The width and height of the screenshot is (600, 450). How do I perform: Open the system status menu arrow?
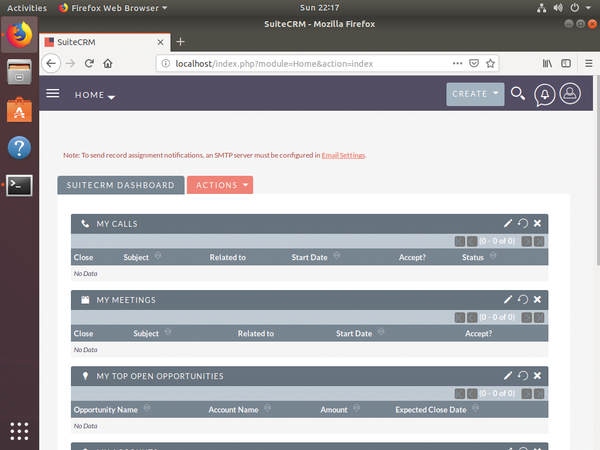click(588, 8)
